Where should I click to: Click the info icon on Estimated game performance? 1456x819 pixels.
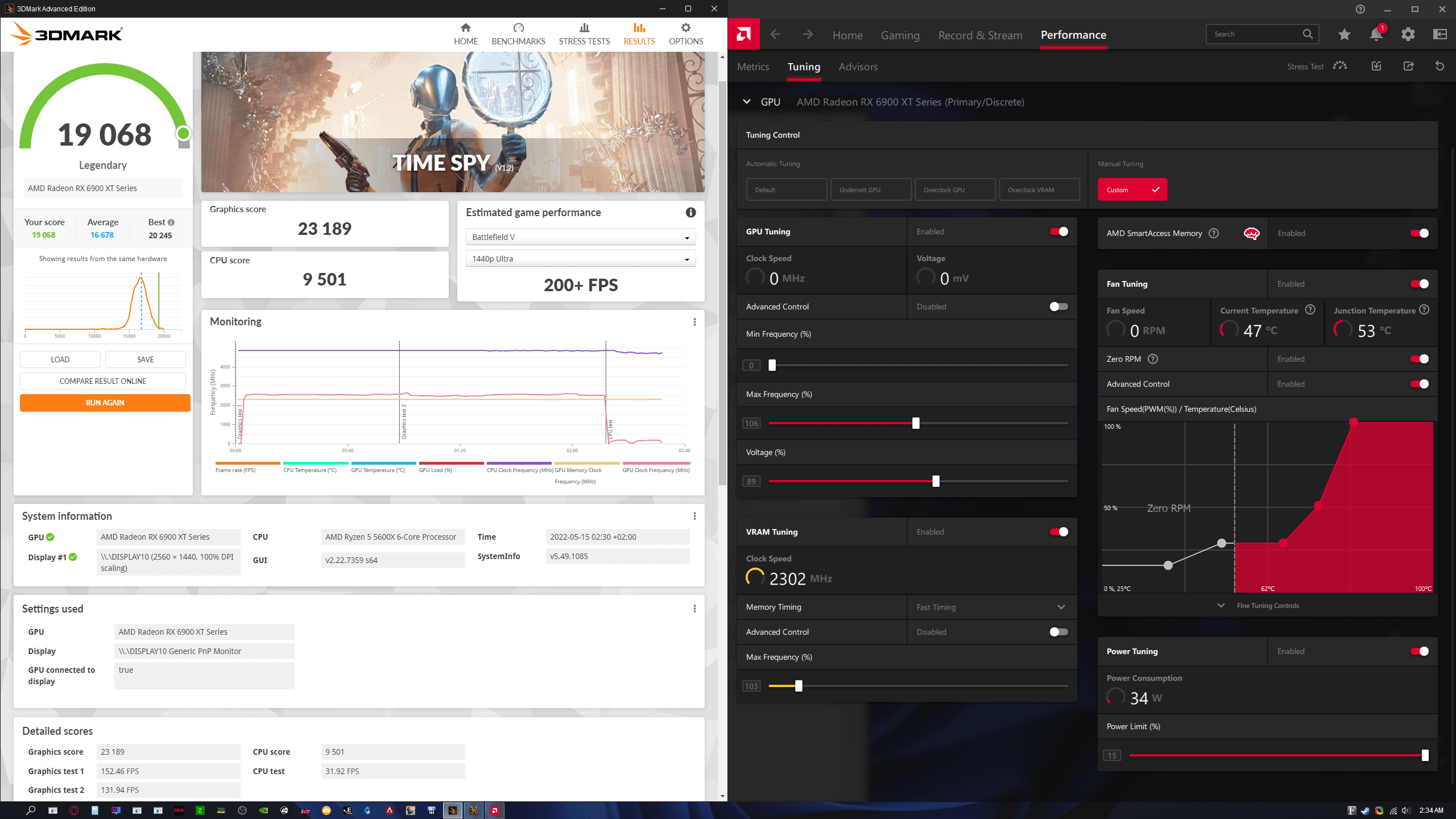click(x=690, y=212)
